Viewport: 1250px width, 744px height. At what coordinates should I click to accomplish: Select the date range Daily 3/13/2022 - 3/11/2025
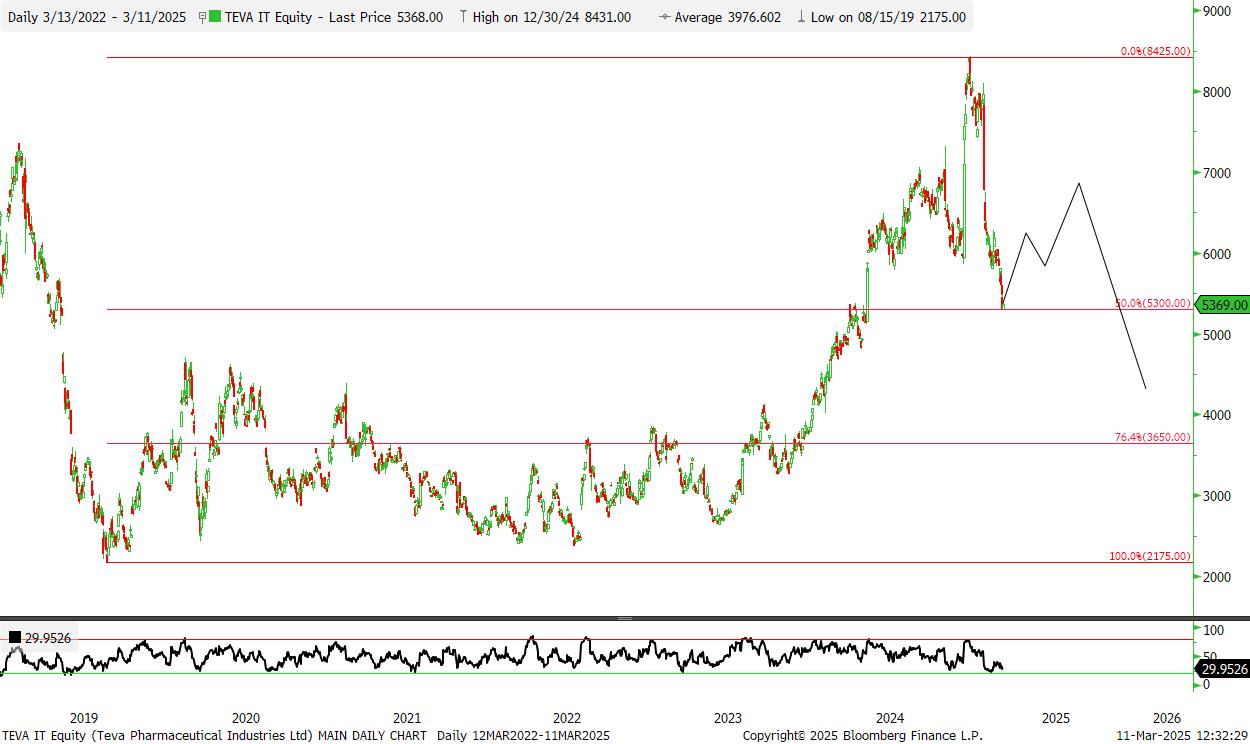coord(97,17)
